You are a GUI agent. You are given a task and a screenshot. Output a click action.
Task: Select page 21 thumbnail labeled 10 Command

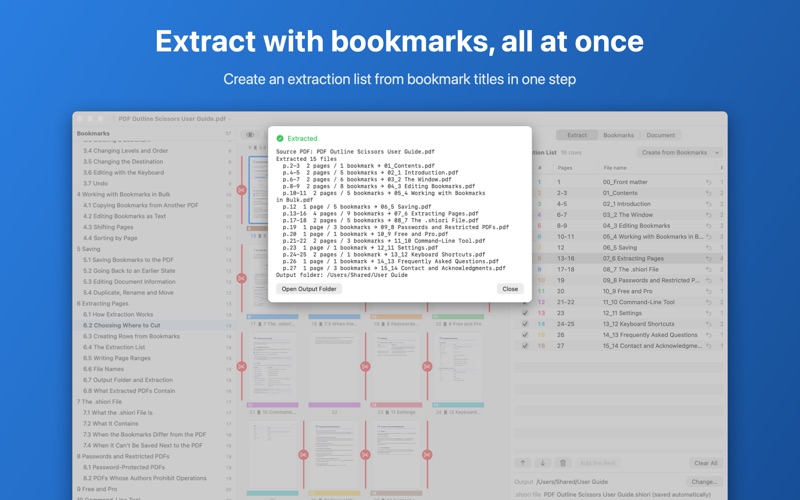pos(272,366)
